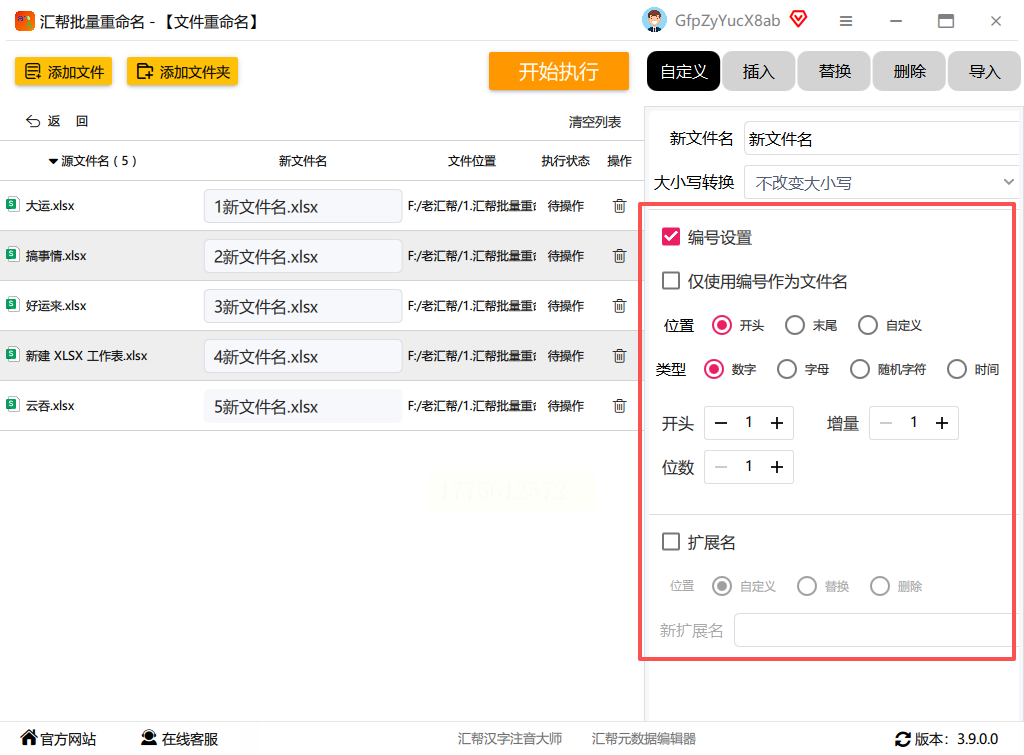Viewport: 1024px width, 755px height.
Task: Click the 开始执行 button
Action: pyautogui.click(x=558, y=71)
